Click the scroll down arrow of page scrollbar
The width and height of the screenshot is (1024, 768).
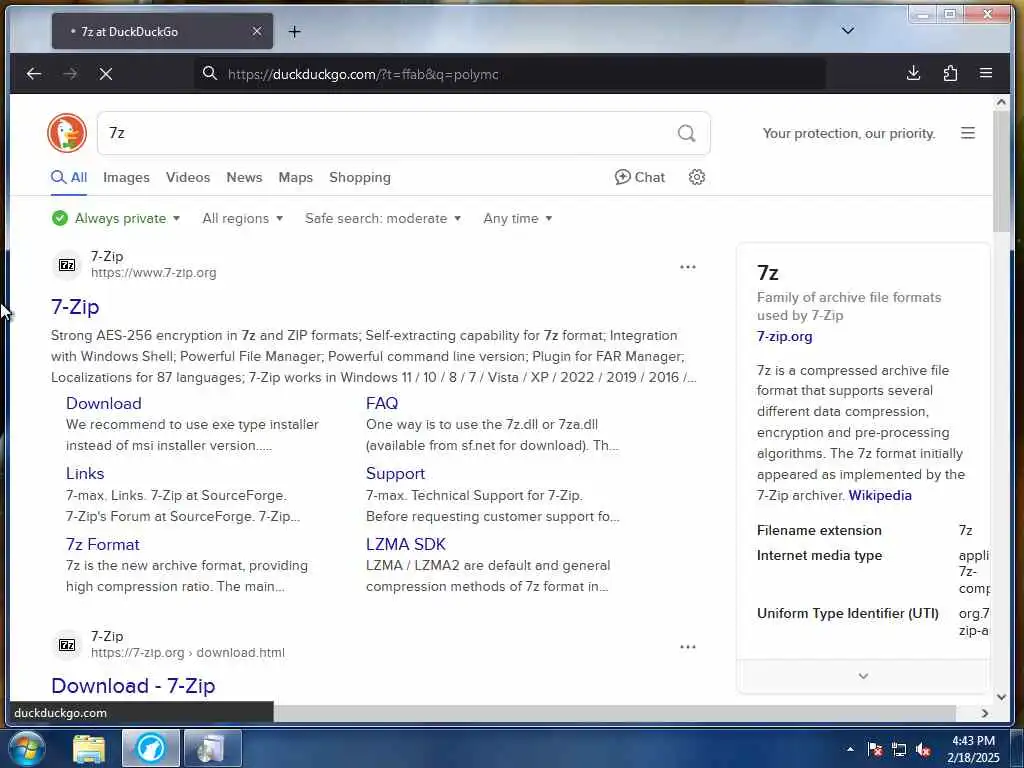pos(1001,697)
